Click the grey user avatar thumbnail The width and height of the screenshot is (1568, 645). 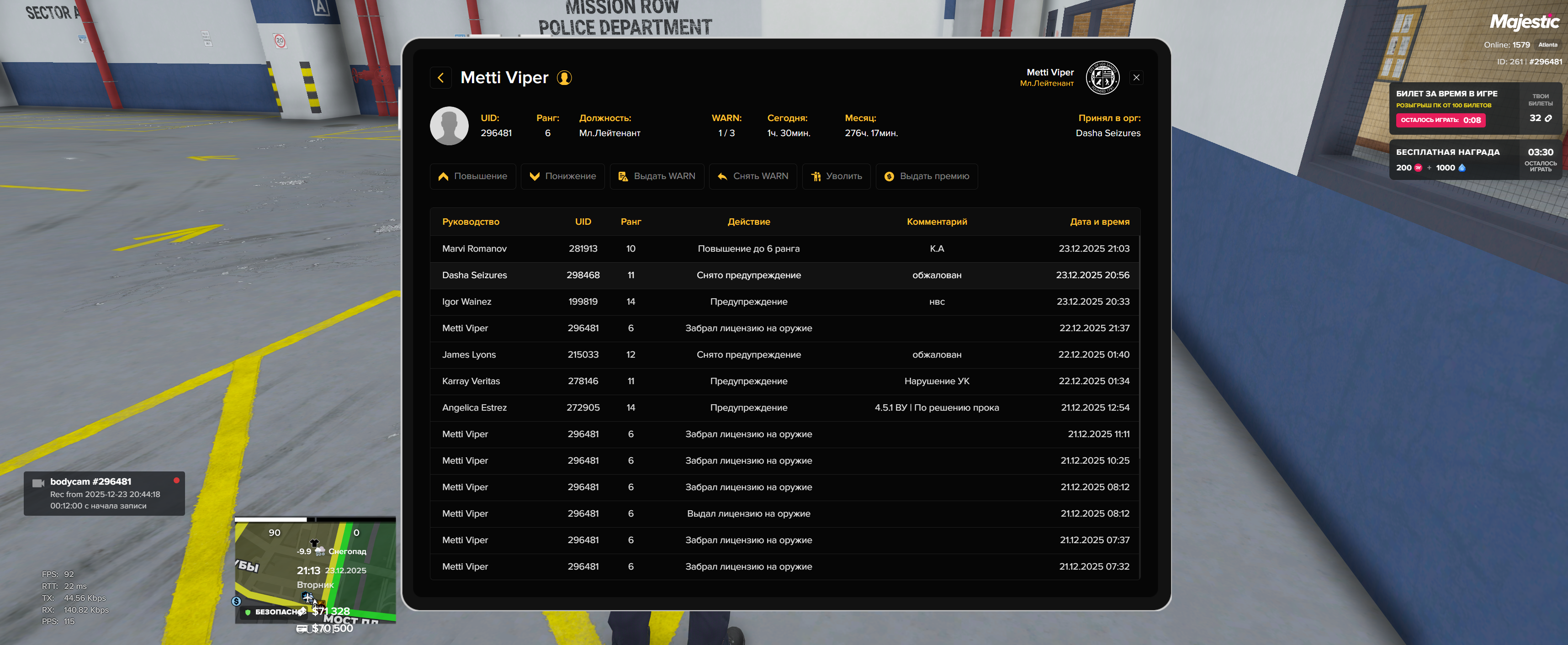pos(449,126)
